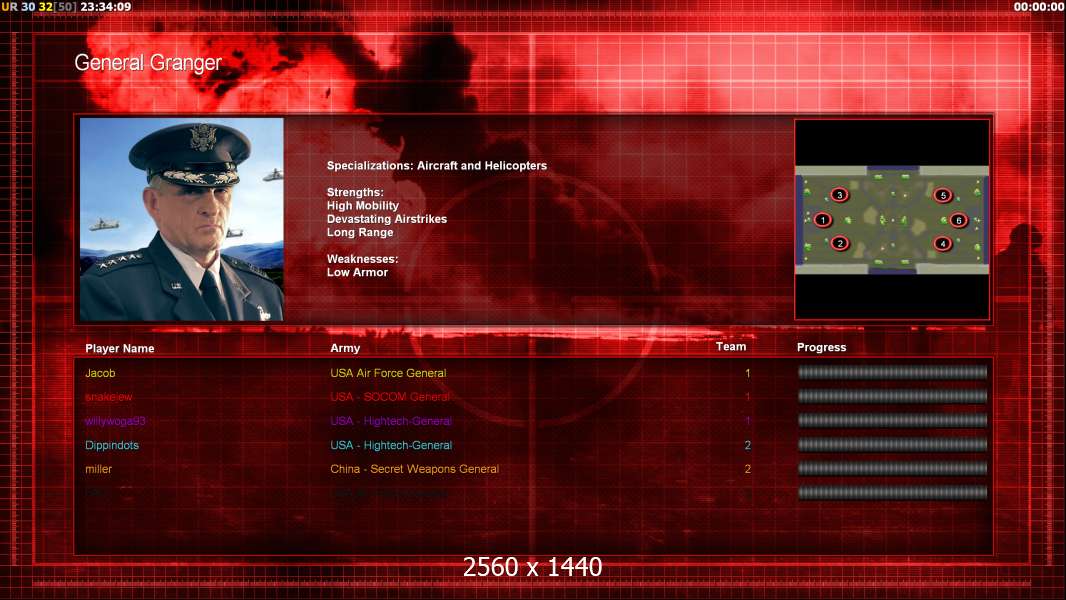The height and width of the screenshot is (600, 1066).
Task: Click willywoga93's loading progress bar
Action: pyautogui.click(x=892, y=421)
